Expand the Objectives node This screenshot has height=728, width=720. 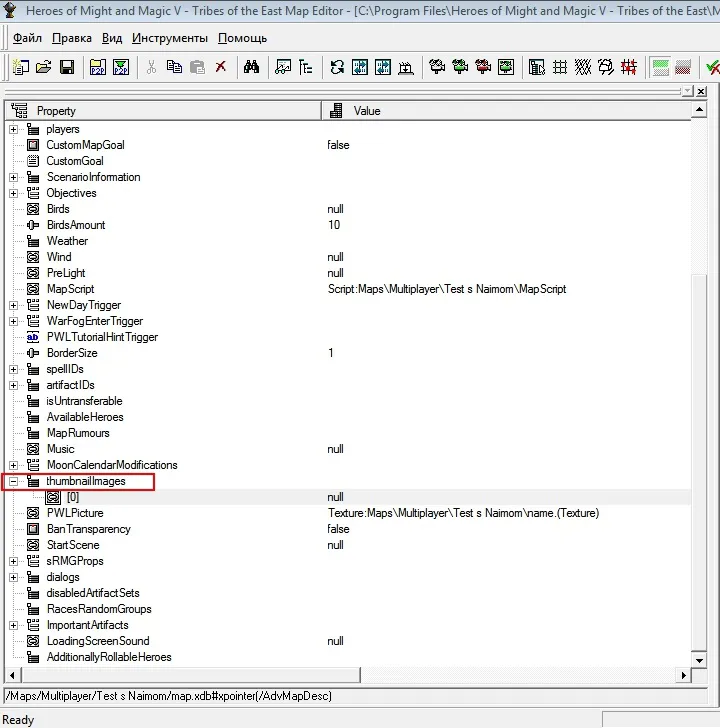tap(13, 193)
